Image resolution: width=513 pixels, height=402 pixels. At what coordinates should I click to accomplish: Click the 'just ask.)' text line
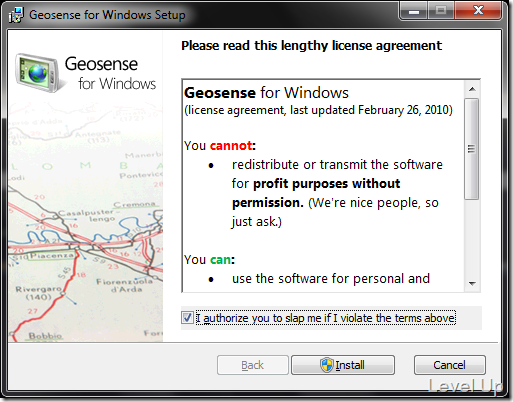pos(257,222)
